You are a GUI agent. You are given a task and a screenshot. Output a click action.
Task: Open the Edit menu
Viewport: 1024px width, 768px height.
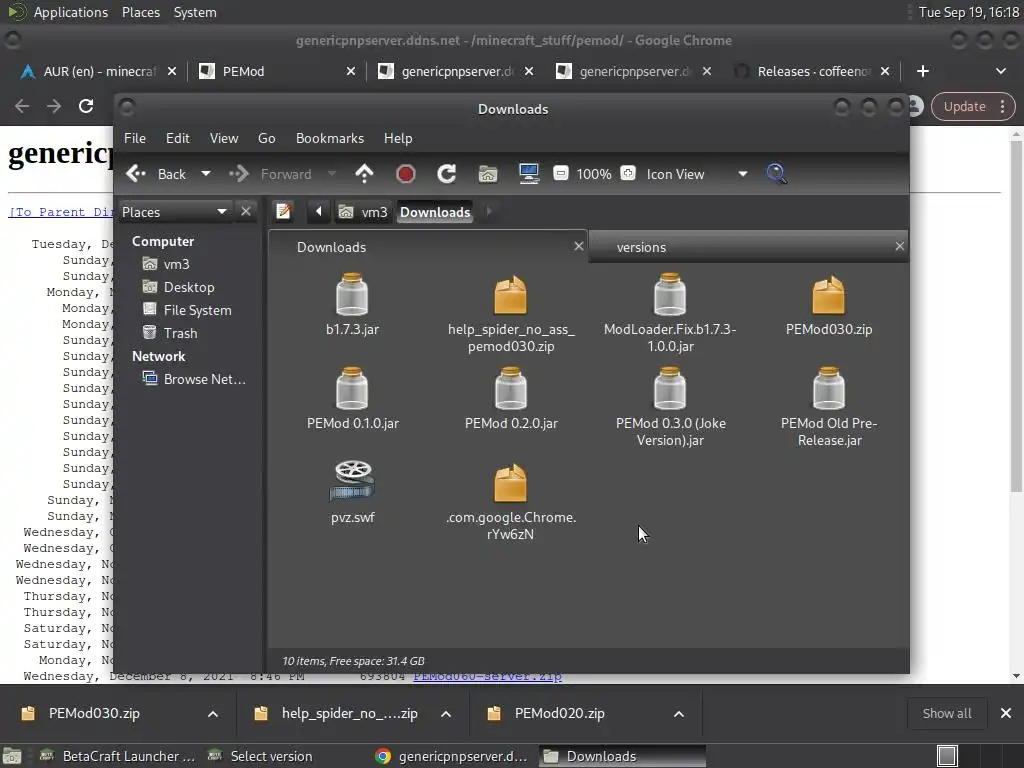[178, 138]
